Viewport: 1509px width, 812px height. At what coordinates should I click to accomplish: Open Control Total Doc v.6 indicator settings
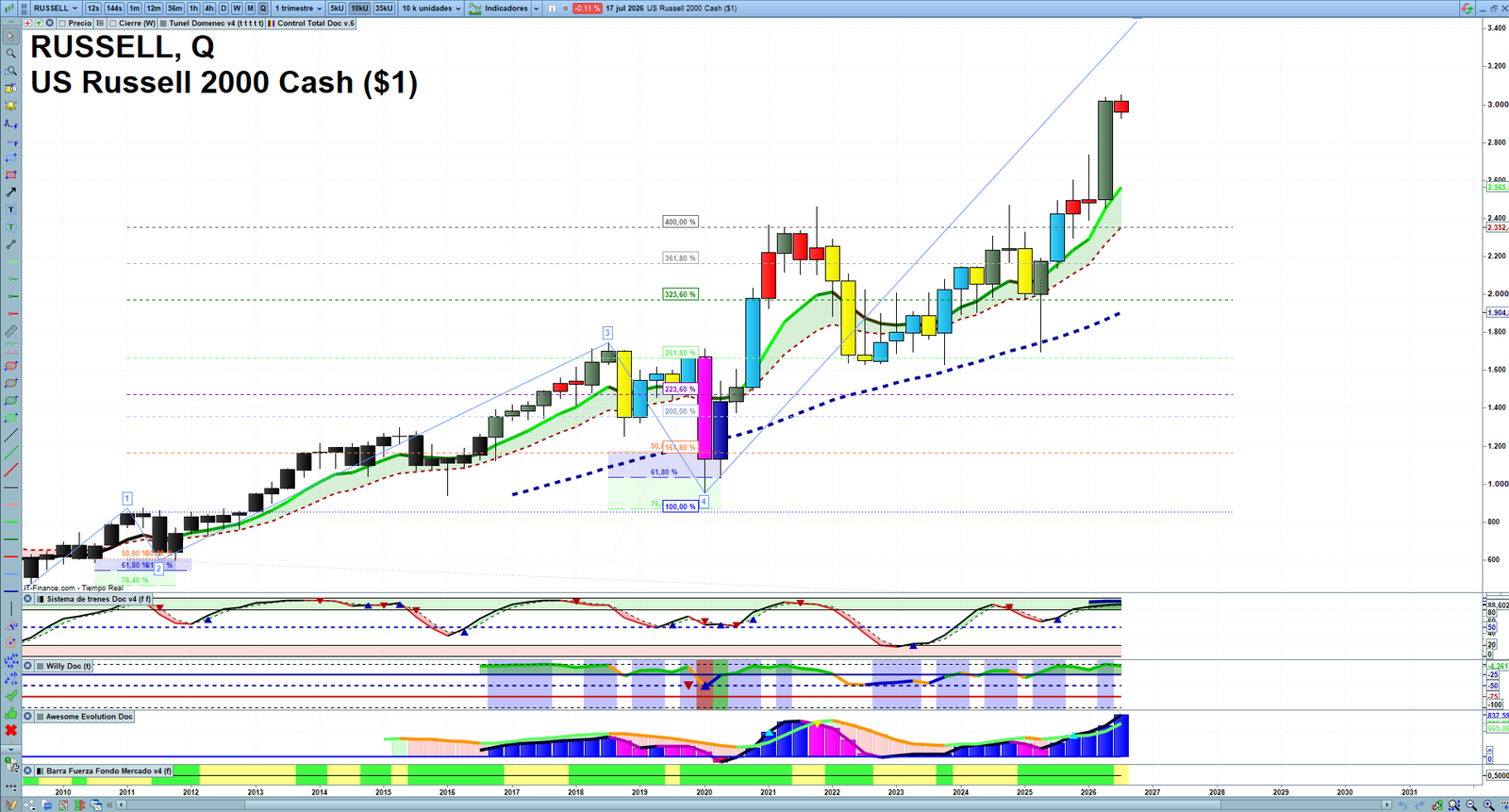[311, 24]
